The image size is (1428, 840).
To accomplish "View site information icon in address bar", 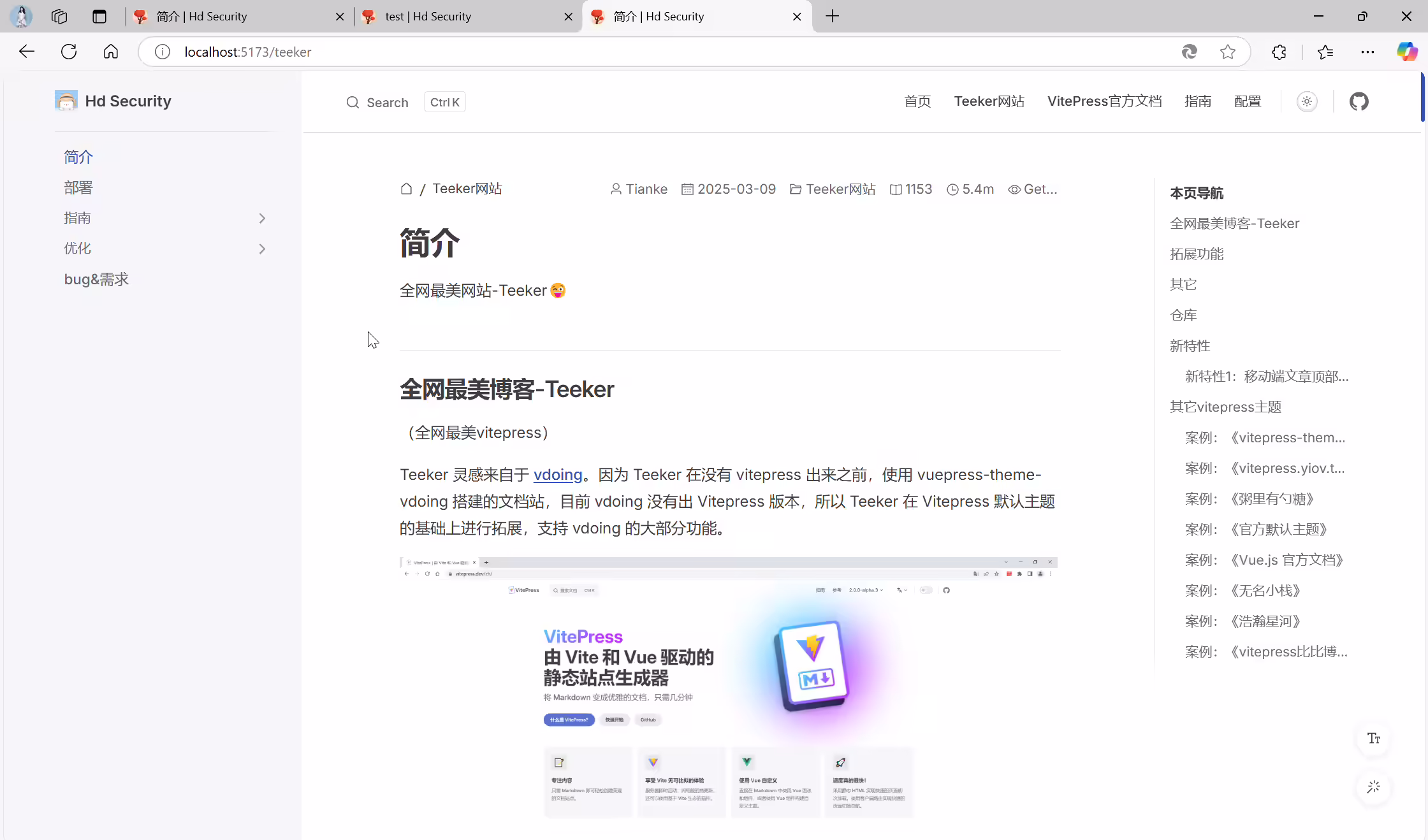I will [163, 52].
